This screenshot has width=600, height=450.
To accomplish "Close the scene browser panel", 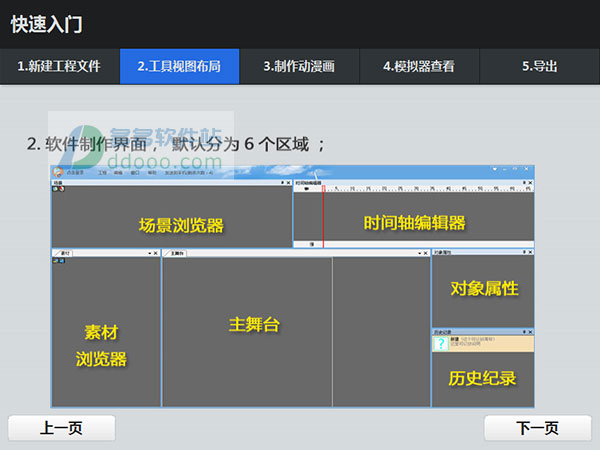I will click(288, 184).
